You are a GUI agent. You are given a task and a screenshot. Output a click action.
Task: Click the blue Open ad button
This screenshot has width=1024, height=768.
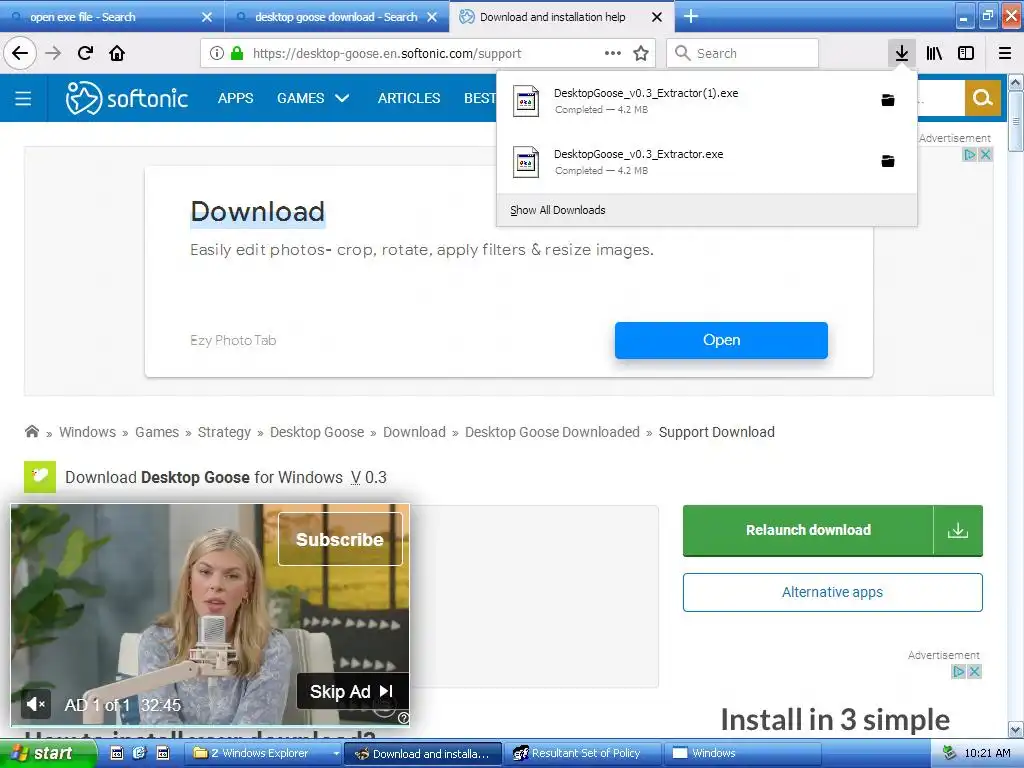pyautogui.click(x=721, y=340)
